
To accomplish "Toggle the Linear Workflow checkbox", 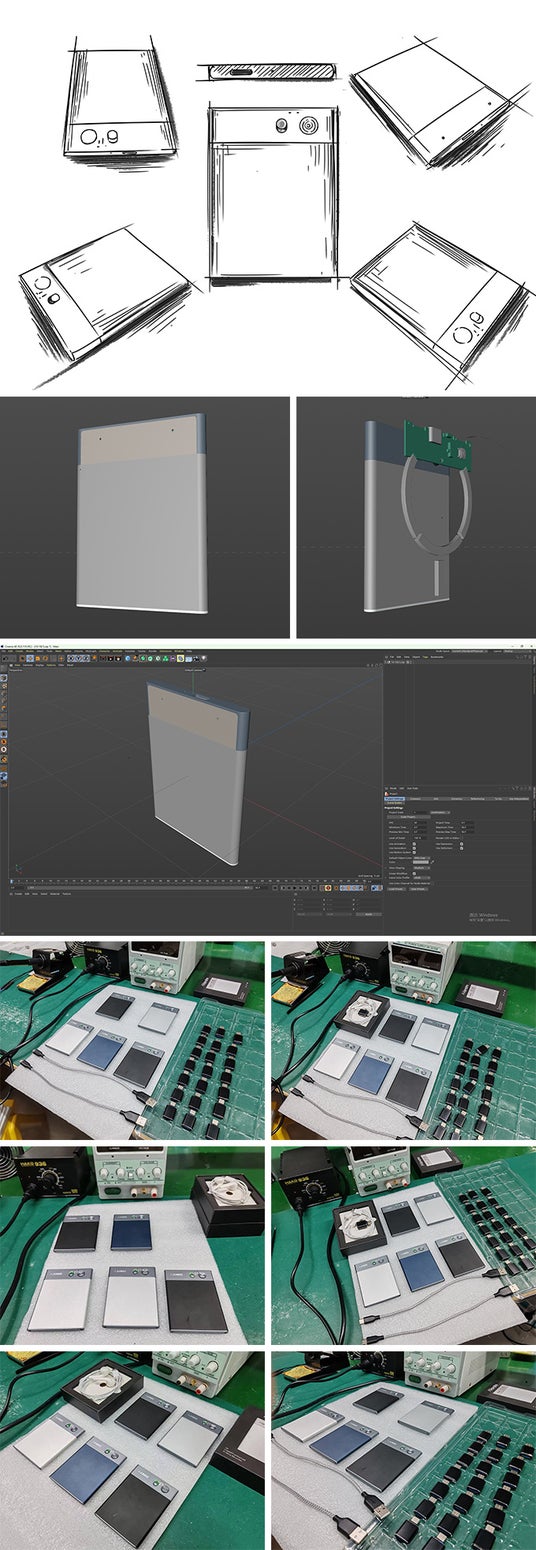I will point(414,873).
